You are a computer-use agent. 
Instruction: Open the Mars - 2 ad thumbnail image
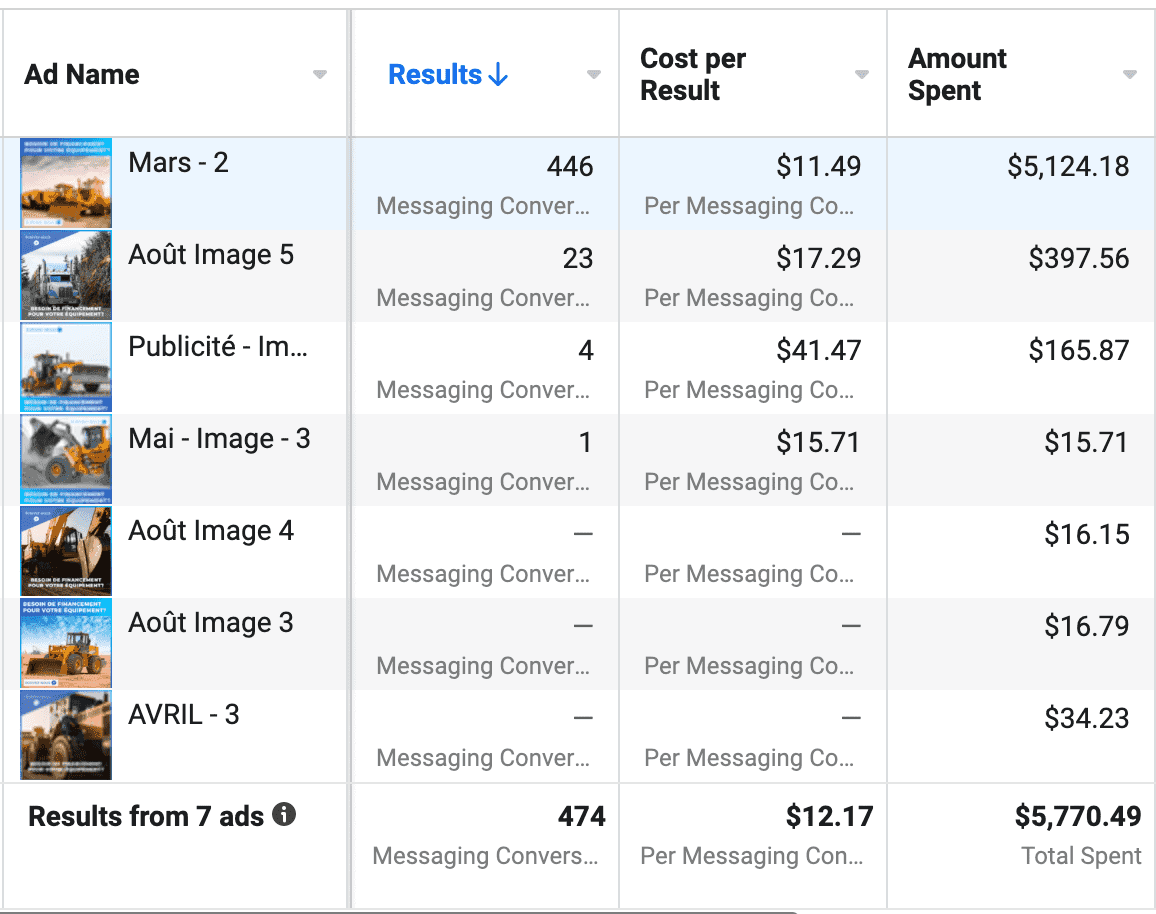(x=64, y=183)
